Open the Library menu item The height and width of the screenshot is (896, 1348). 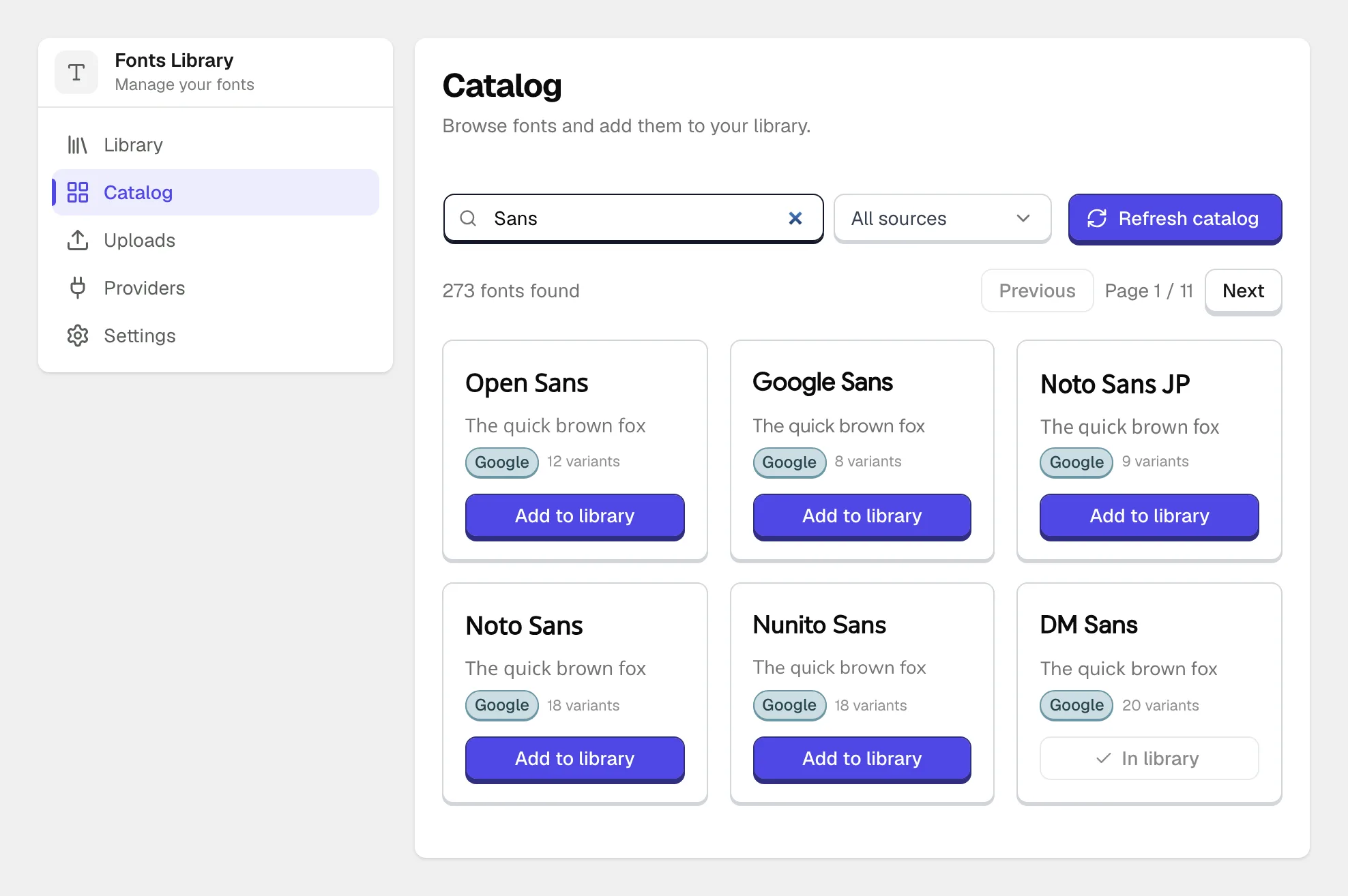[x=216, y=145]
